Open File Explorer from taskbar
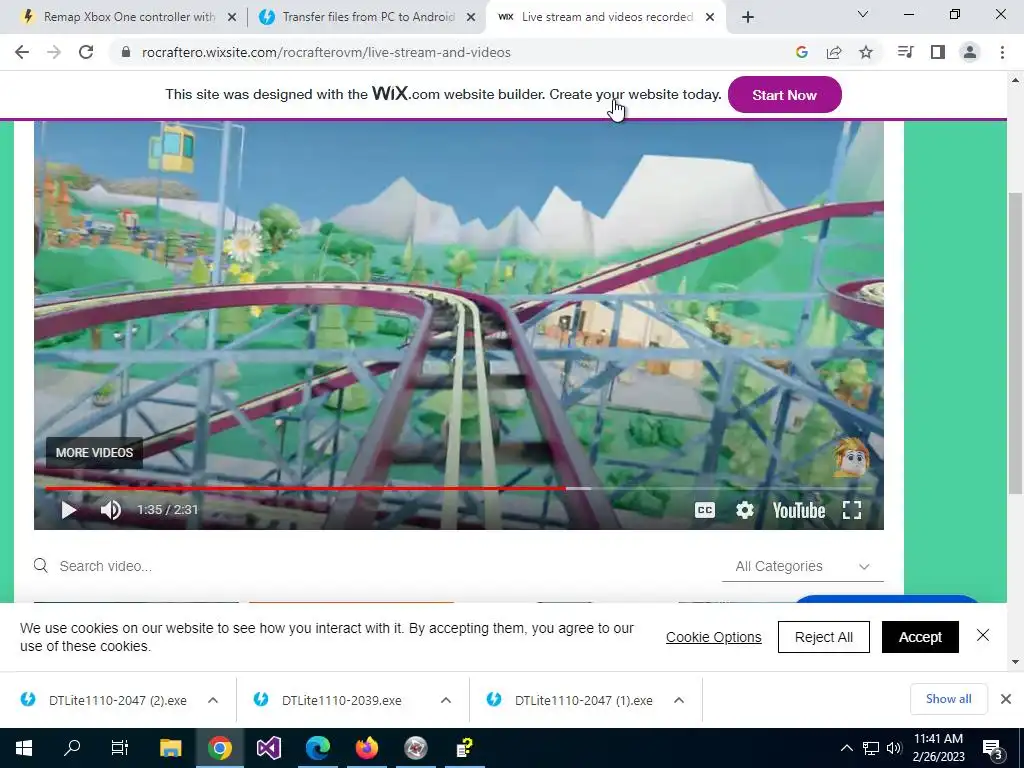1024x768 pixels. 170,748
